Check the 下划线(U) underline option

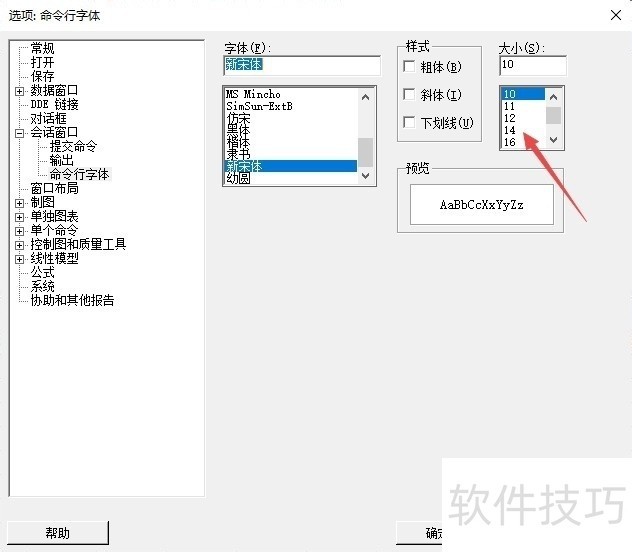point(409,122)
